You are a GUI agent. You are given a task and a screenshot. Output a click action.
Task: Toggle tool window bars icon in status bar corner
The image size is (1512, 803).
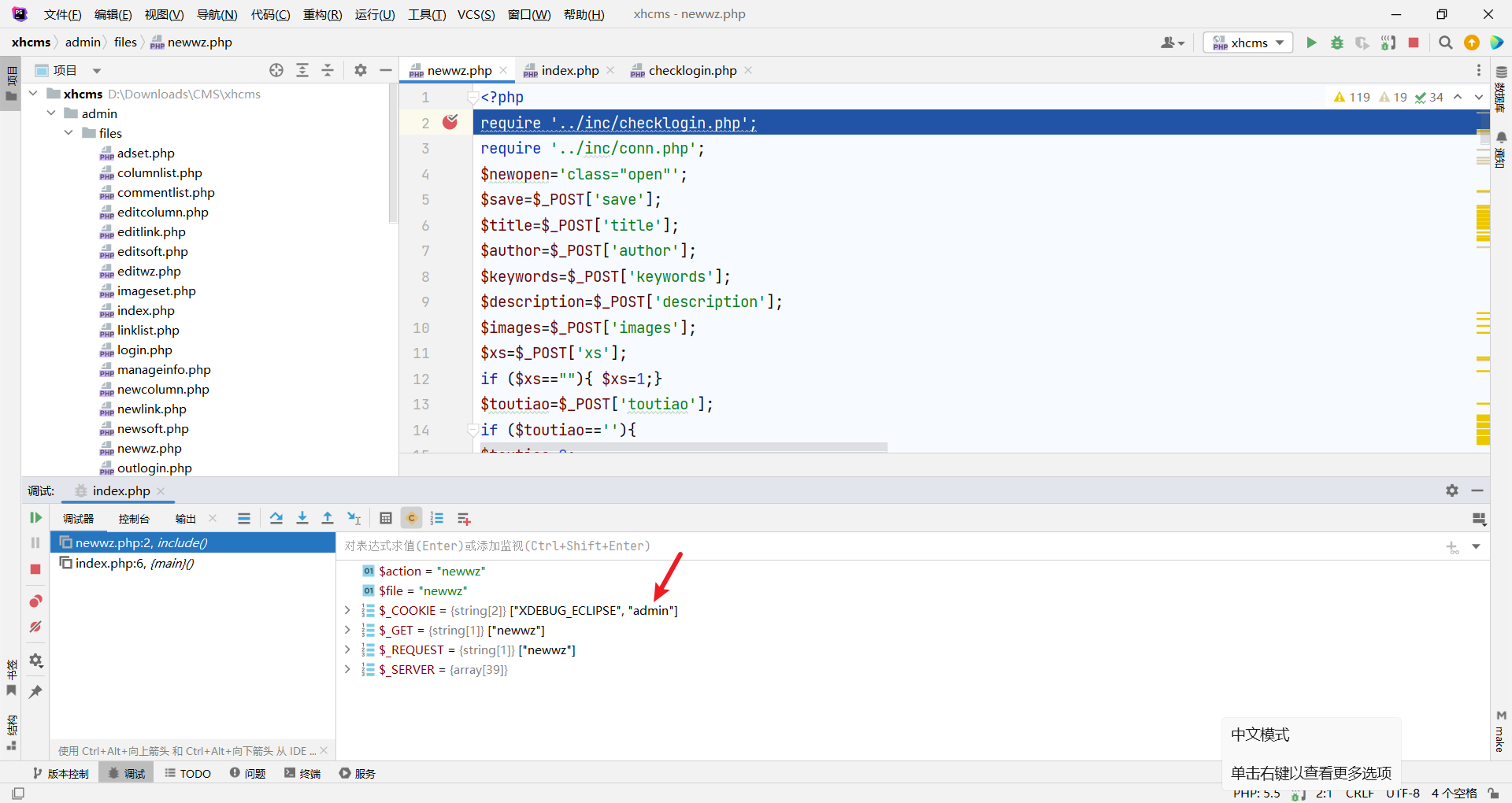[18, 793]
